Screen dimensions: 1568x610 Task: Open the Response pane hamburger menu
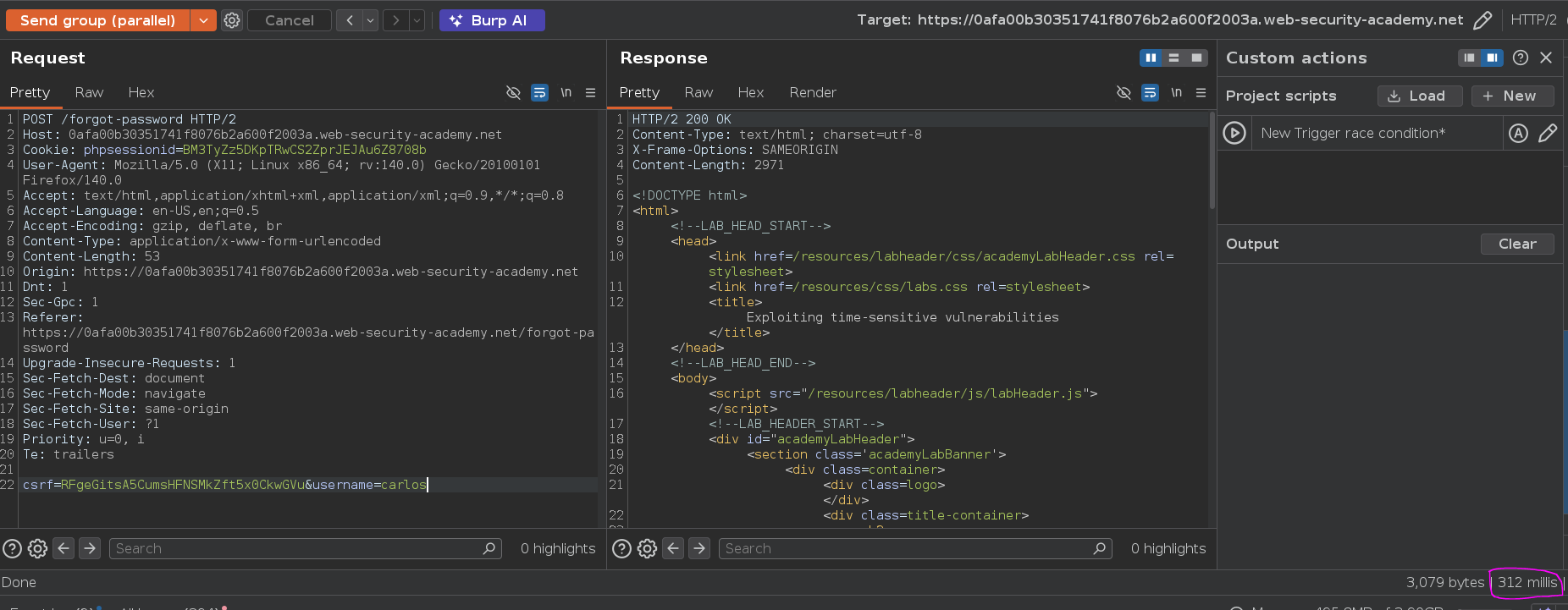[1201, 92]
